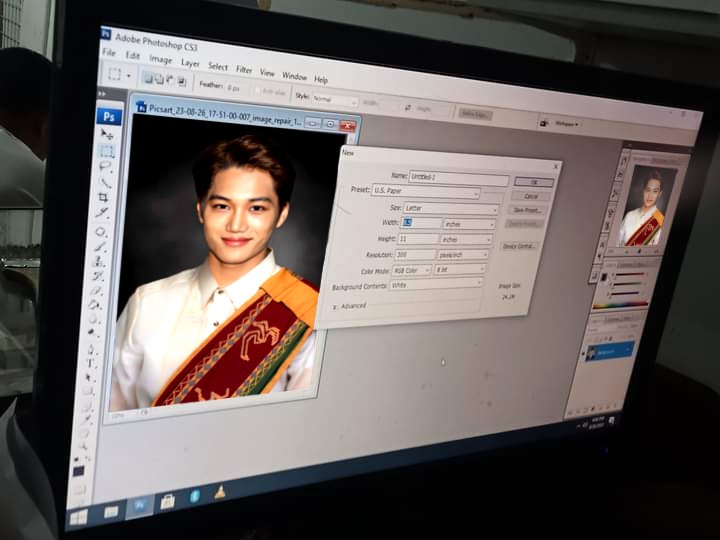Choose Subtract from Selection mode icon
The width and height of the screenshot is (720, 540).
pyautogui.click(x=170, y=80)
